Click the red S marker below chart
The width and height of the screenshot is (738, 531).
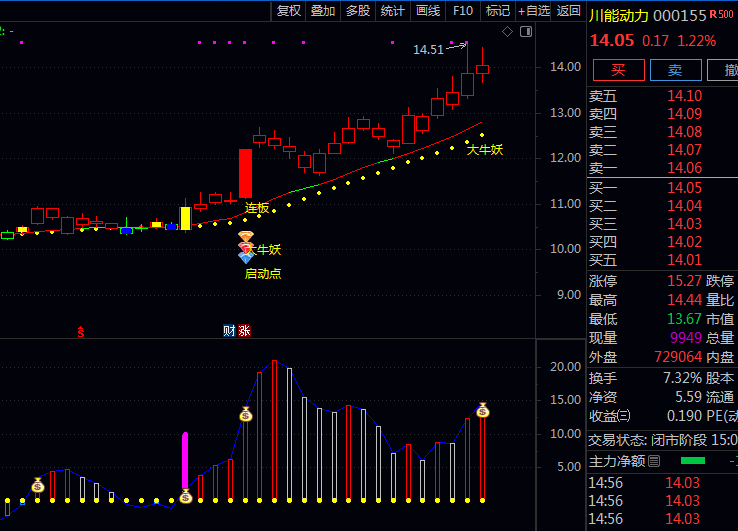81,332
